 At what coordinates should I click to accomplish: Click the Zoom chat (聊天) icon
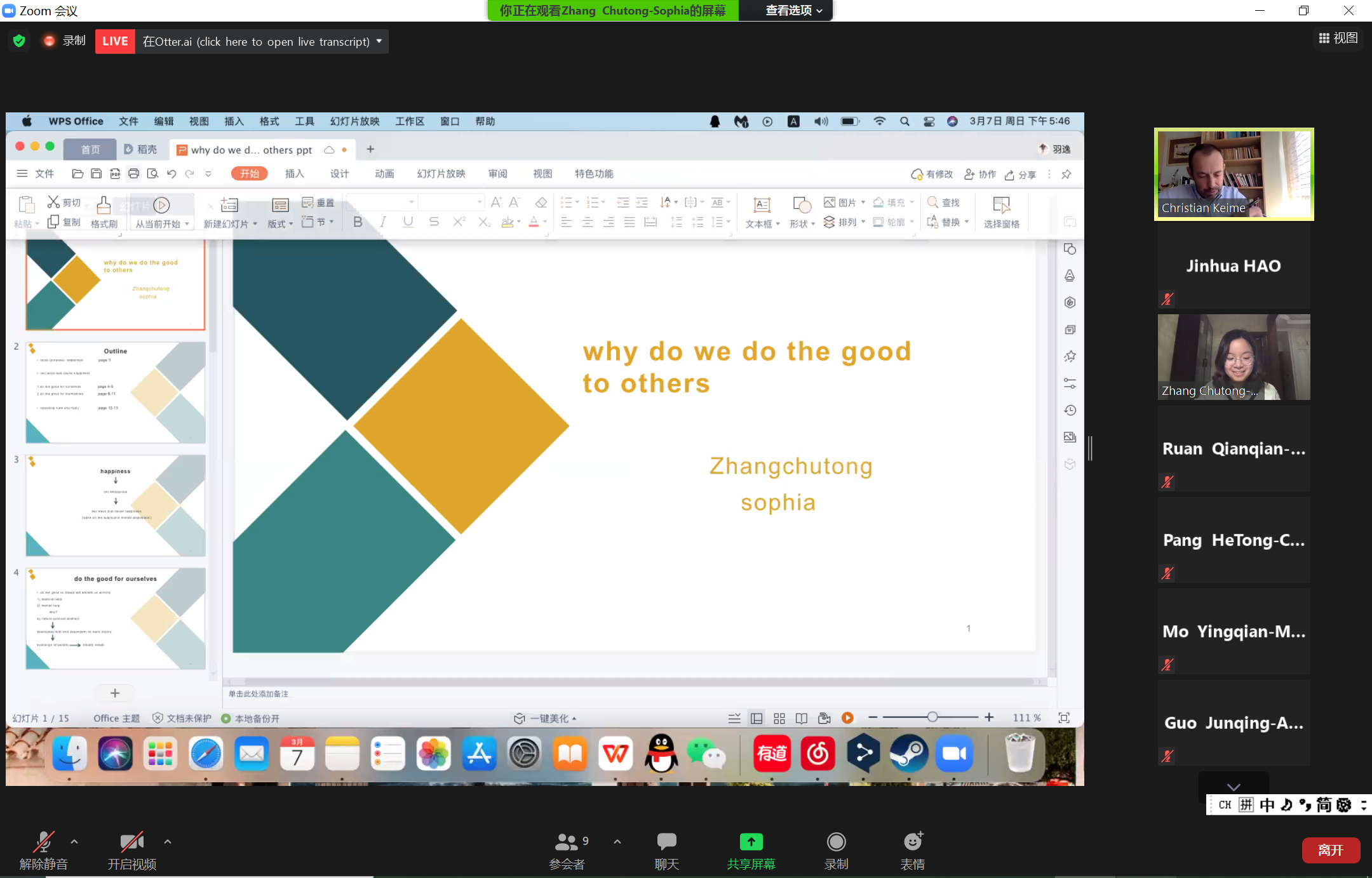pos(666,842)
